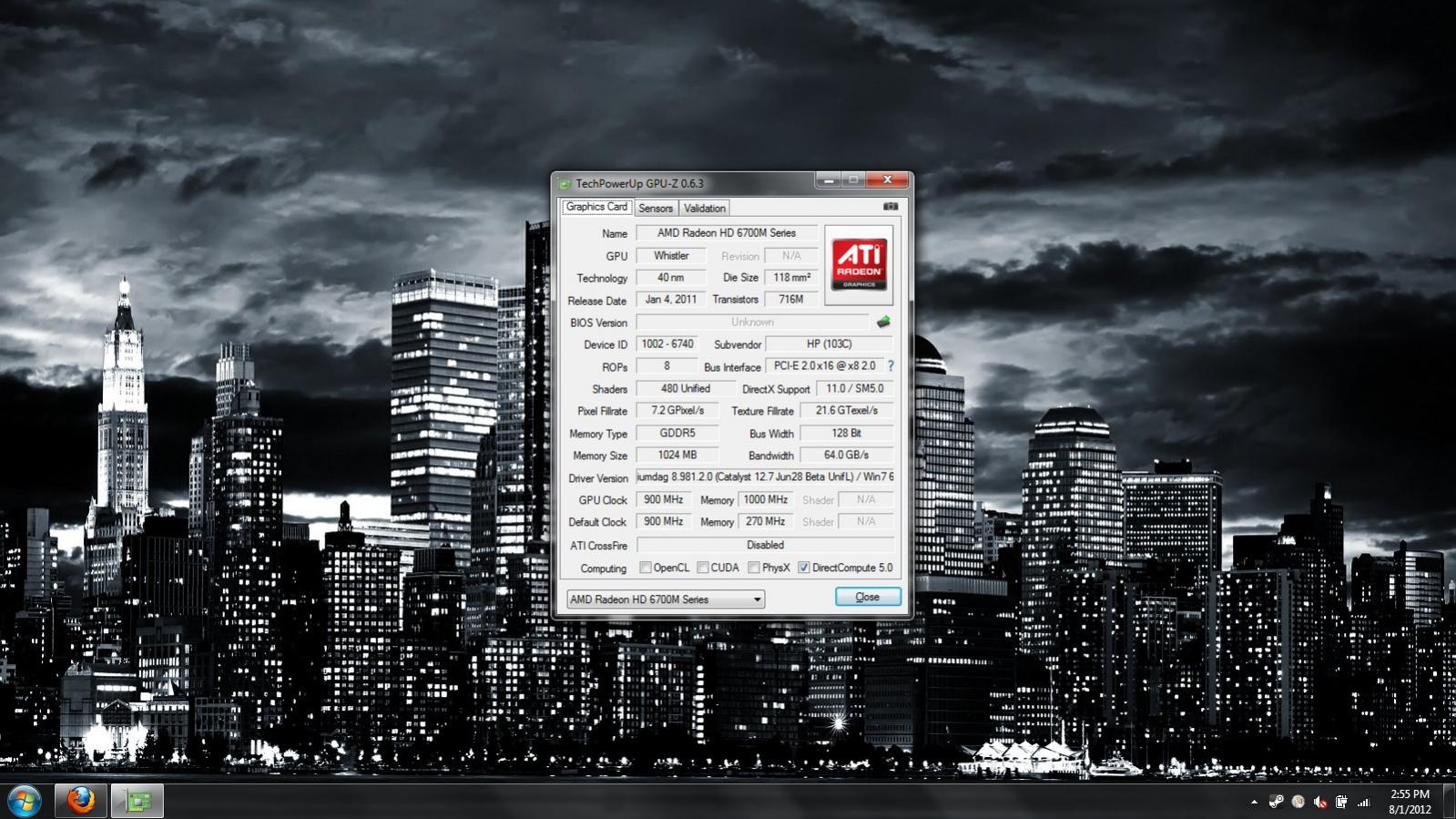Click the Texture Fillrate value 21.6 GTexel/s
The image size is (1456, 819).
coord(847,411)
